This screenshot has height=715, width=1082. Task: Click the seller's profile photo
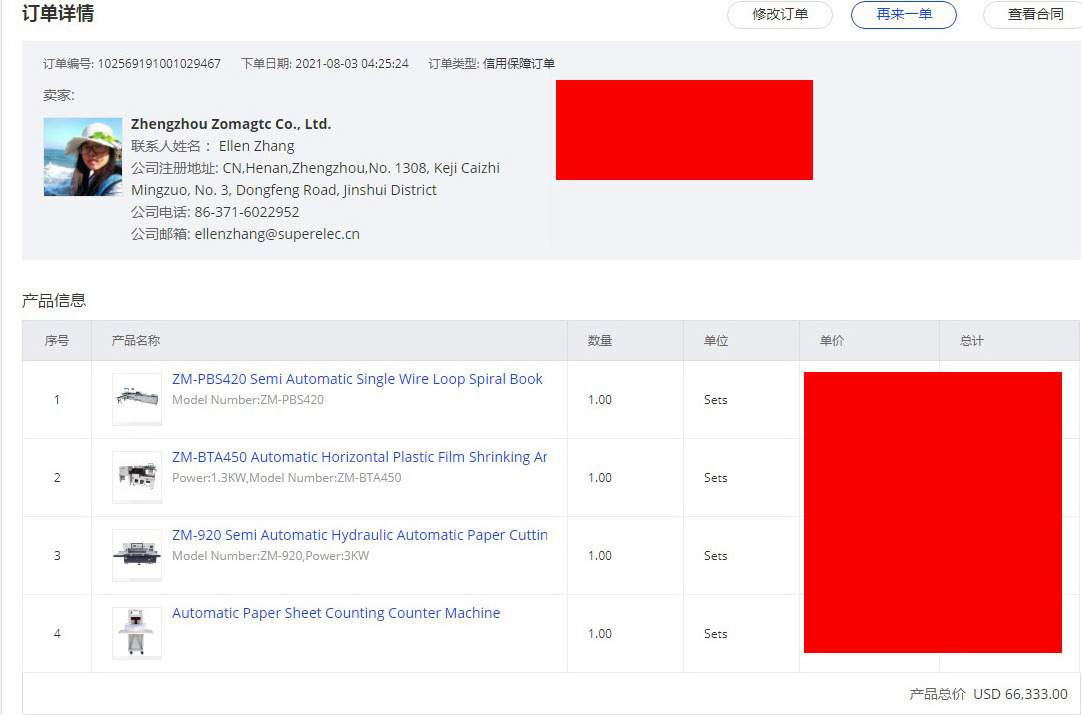pyautogui.click(x=83, y=157)
